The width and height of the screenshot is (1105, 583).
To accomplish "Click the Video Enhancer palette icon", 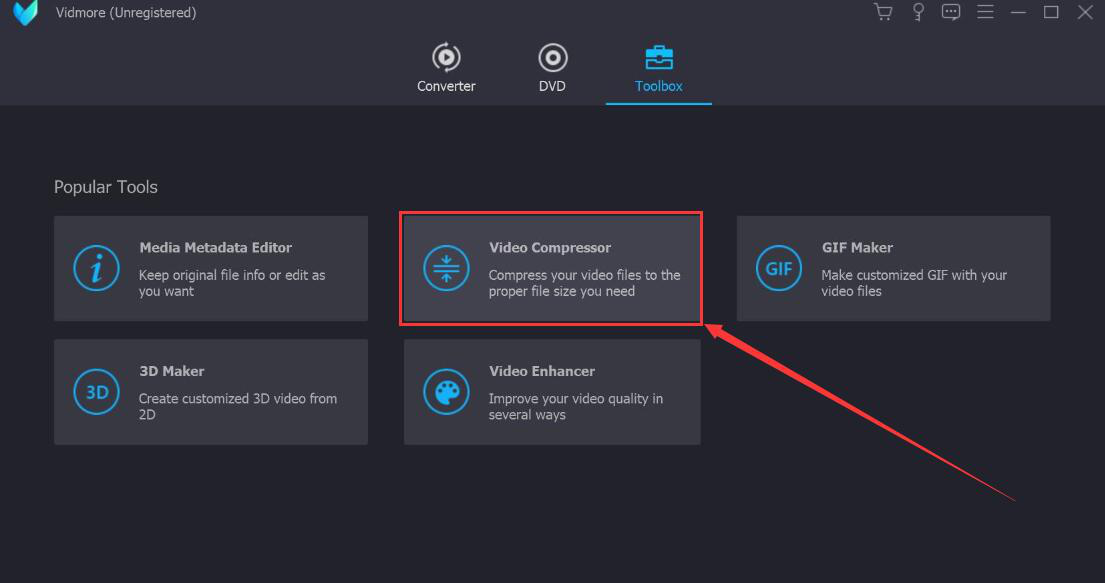I will [446, 391].
